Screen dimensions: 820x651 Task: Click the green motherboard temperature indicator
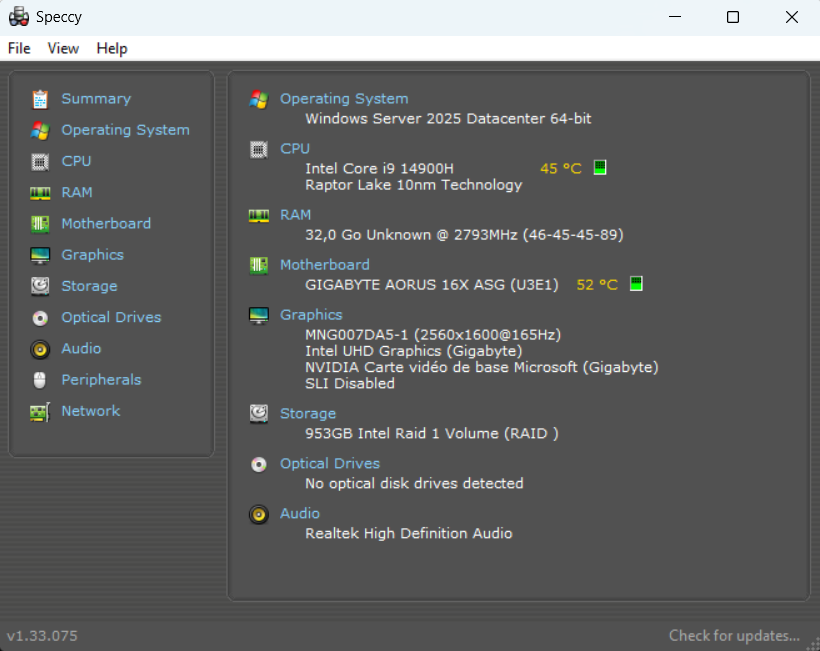[636, 284]
